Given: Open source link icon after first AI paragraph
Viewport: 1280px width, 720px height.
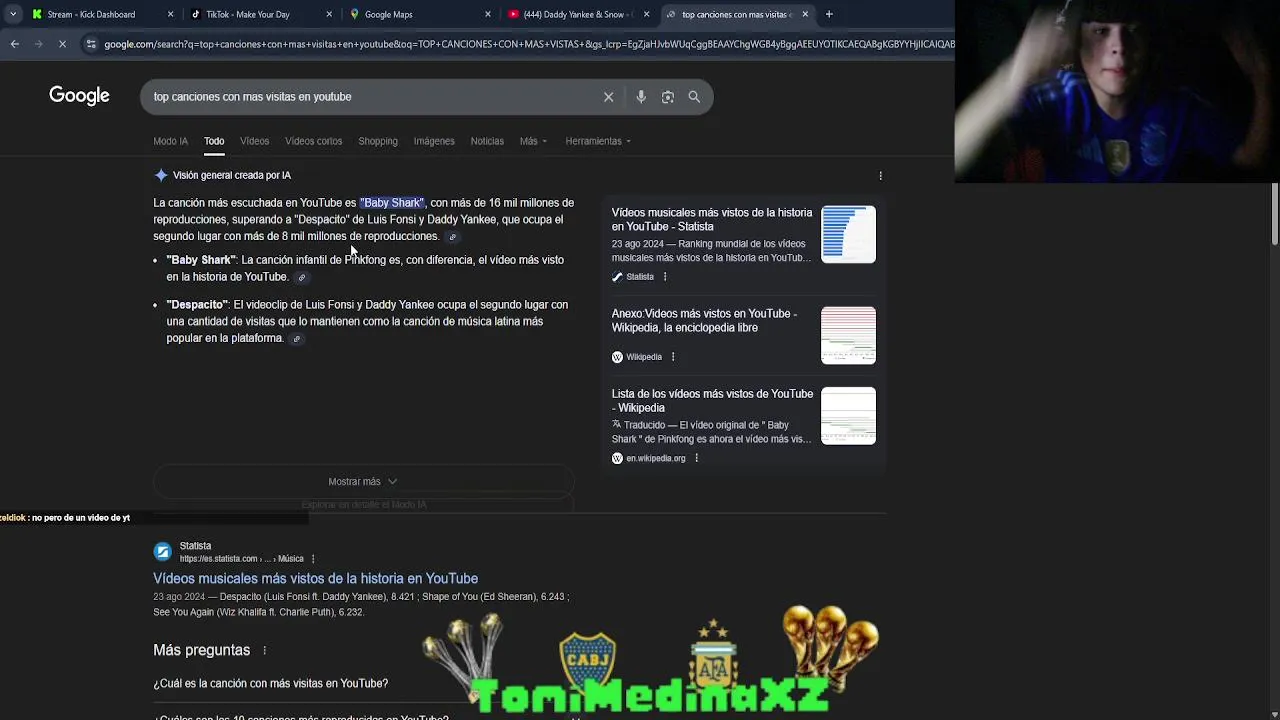Looking at the screenshot, I should [x=452, y=237].
